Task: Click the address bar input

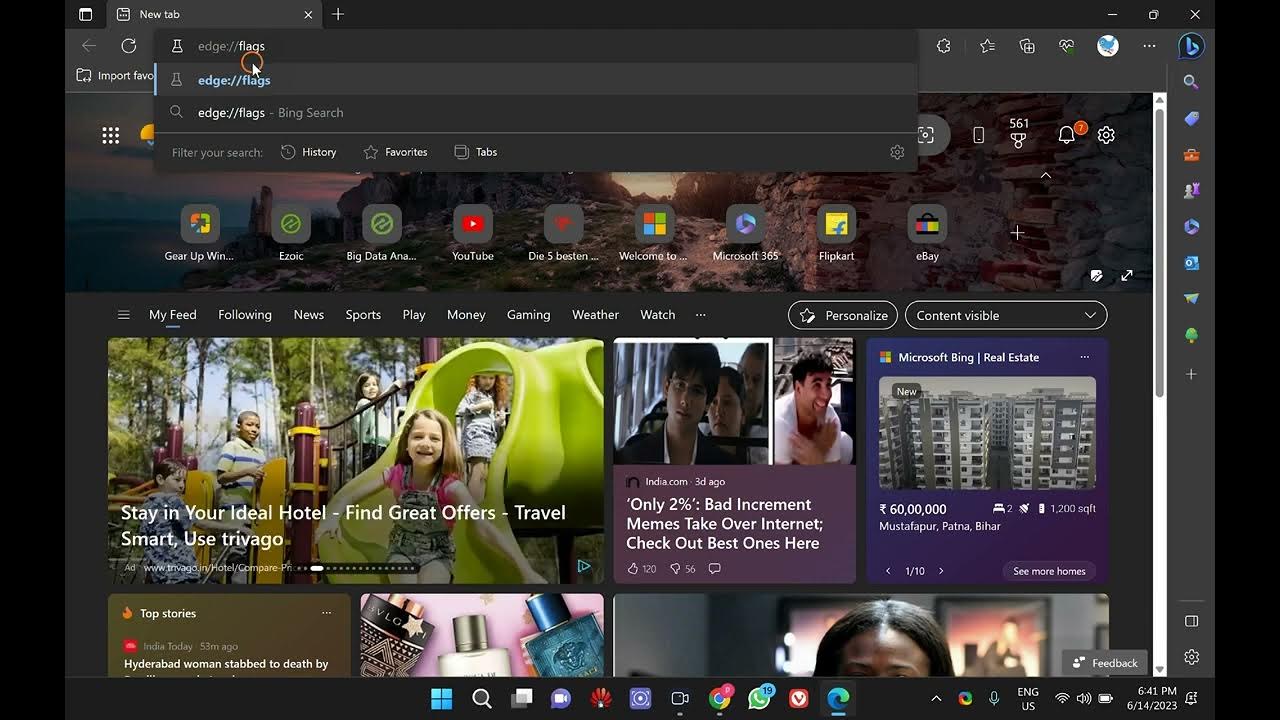Action: tap(536, 46)
